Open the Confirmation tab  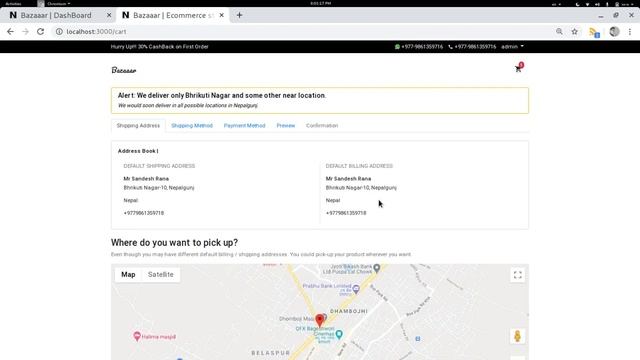[322, 126]
